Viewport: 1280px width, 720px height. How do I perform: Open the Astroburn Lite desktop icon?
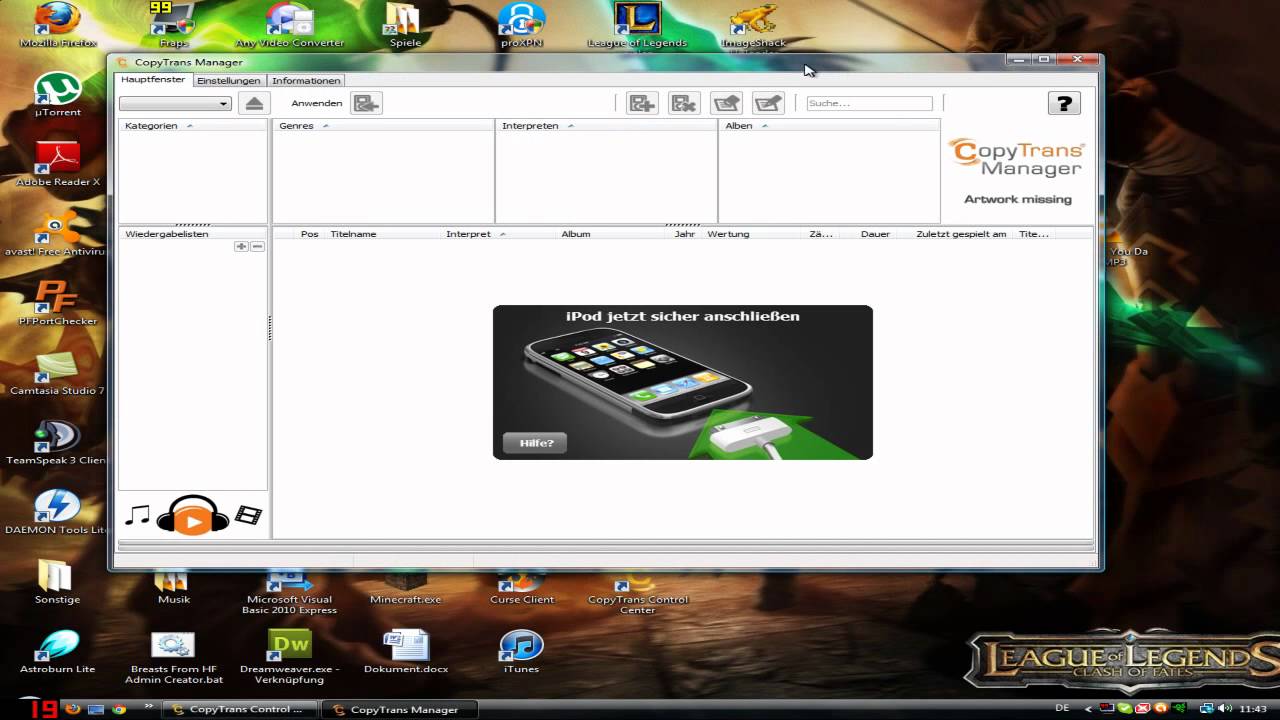tap(58, 651)
